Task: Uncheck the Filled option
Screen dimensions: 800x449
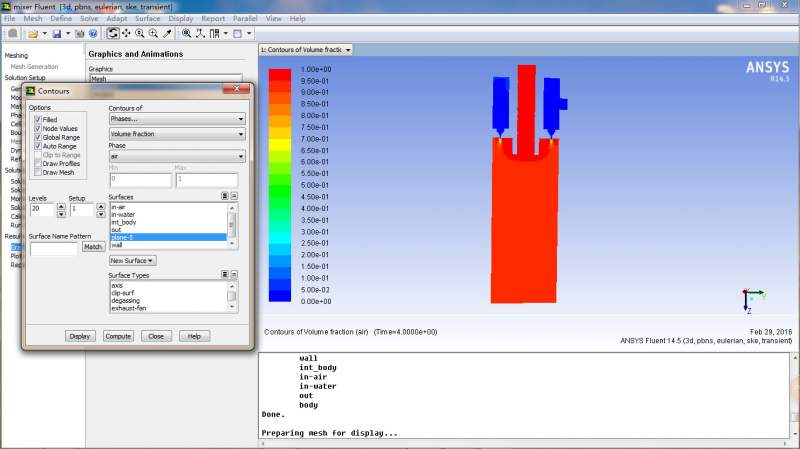Action: pyautogui.click(x=38, y=119)
